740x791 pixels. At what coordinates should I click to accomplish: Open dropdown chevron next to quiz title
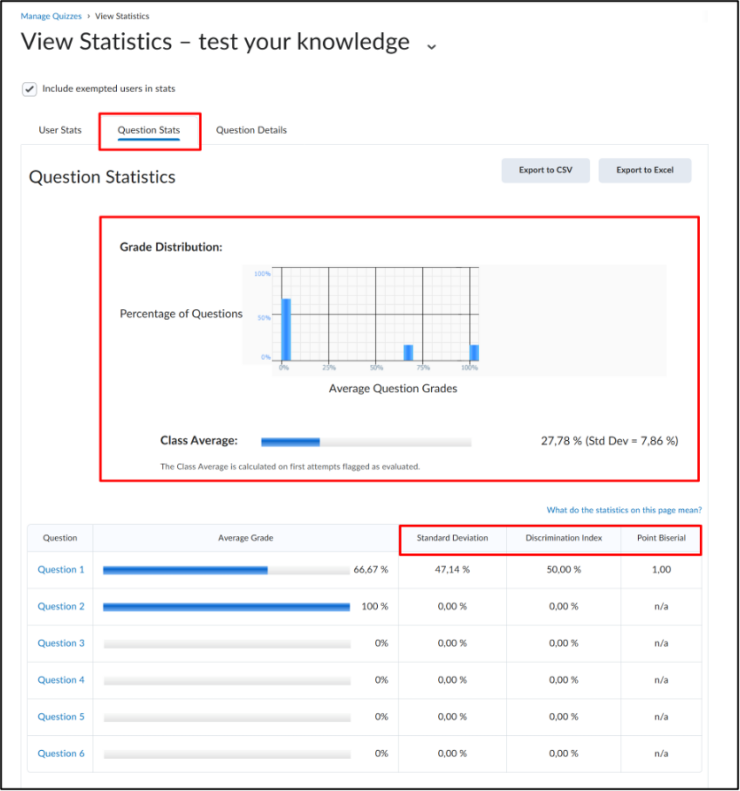click(431, 46)
